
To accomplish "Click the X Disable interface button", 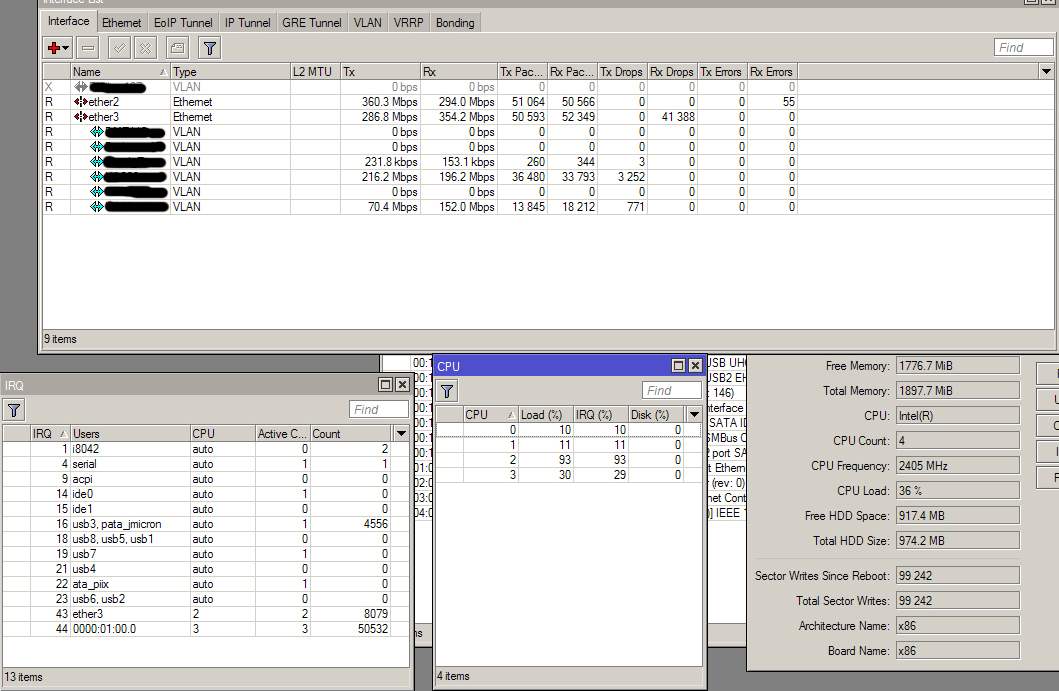I will 145,47.
